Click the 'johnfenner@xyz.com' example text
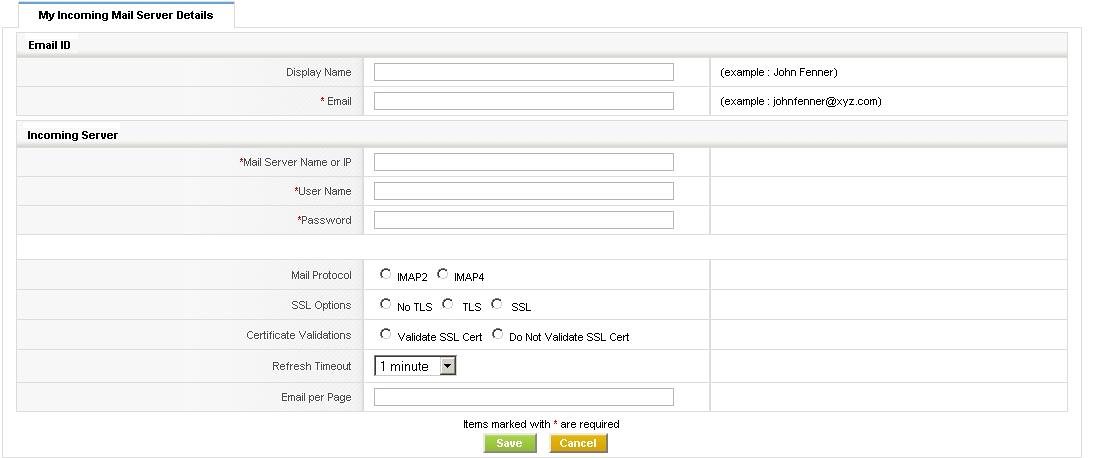This screenshot has width=1110, height=458. [x=825, y=101]
